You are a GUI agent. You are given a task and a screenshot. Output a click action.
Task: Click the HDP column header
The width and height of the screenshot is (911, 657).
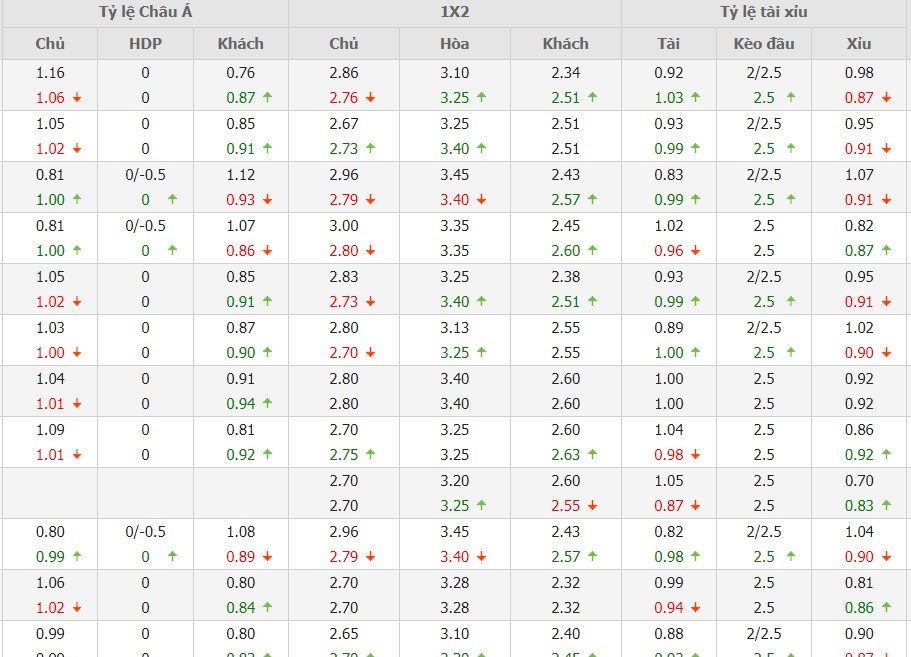145,44
